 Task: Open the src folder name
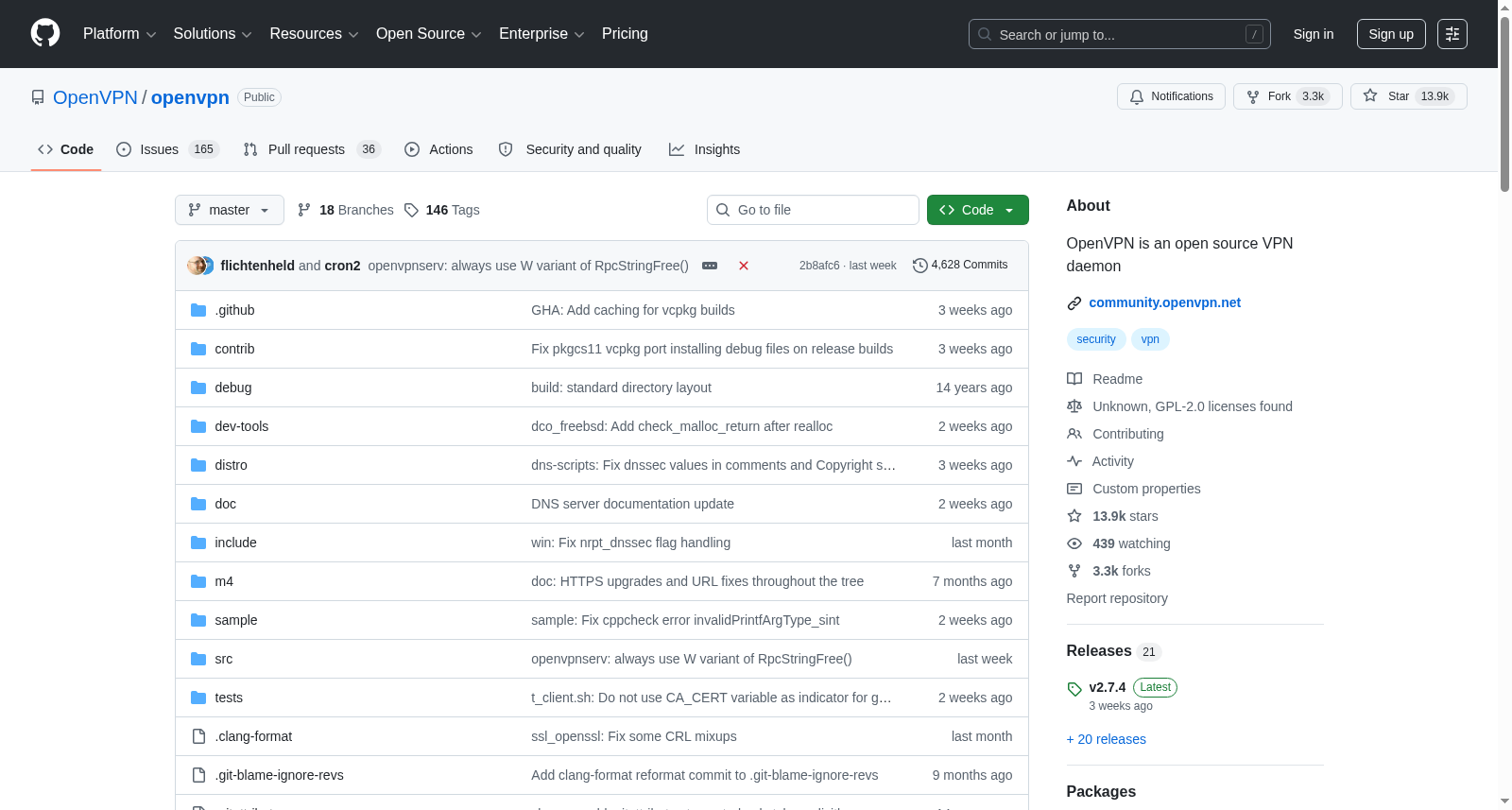point(224,659)
